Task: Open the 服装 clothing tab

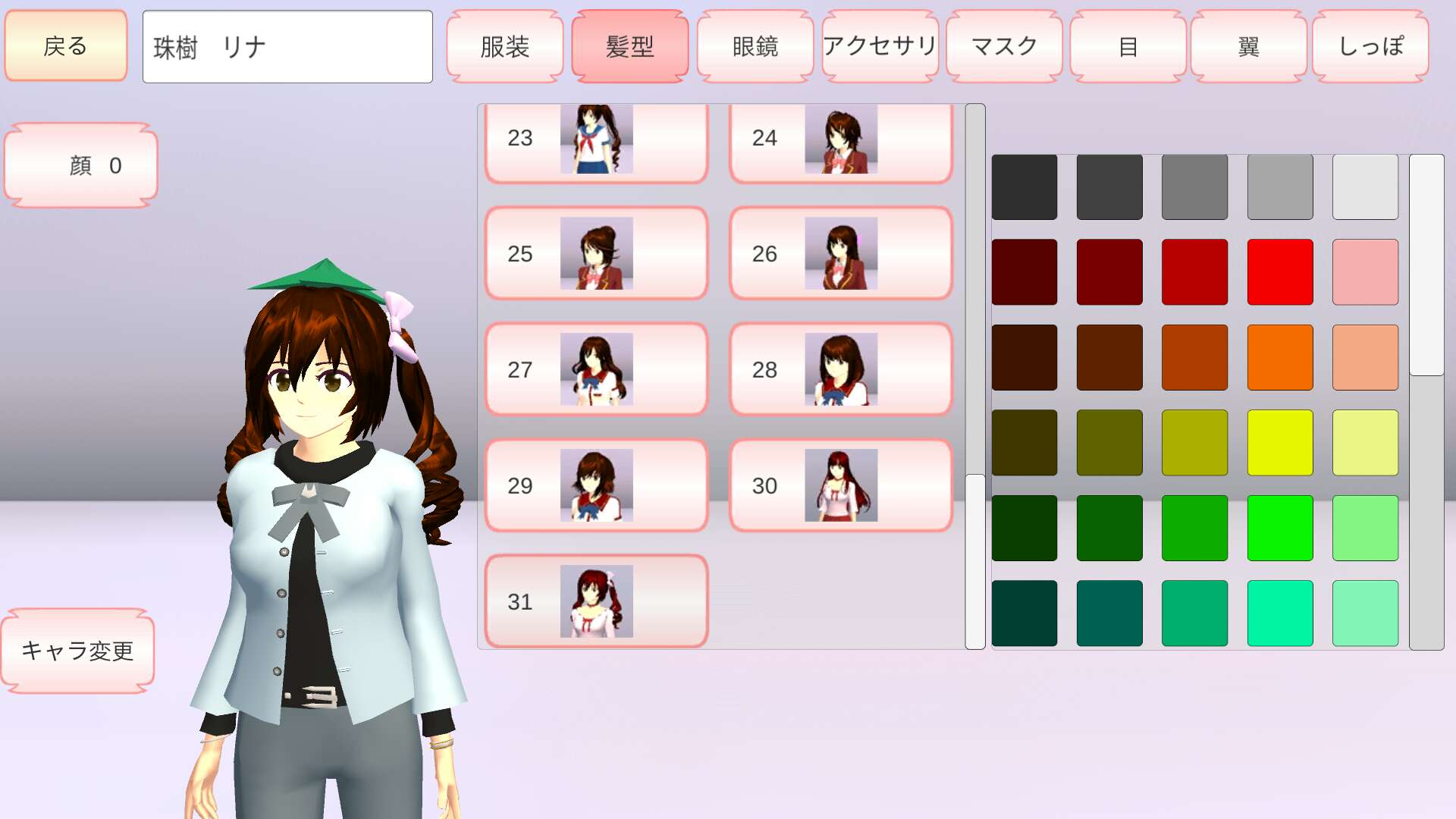Action: point(505,47)
